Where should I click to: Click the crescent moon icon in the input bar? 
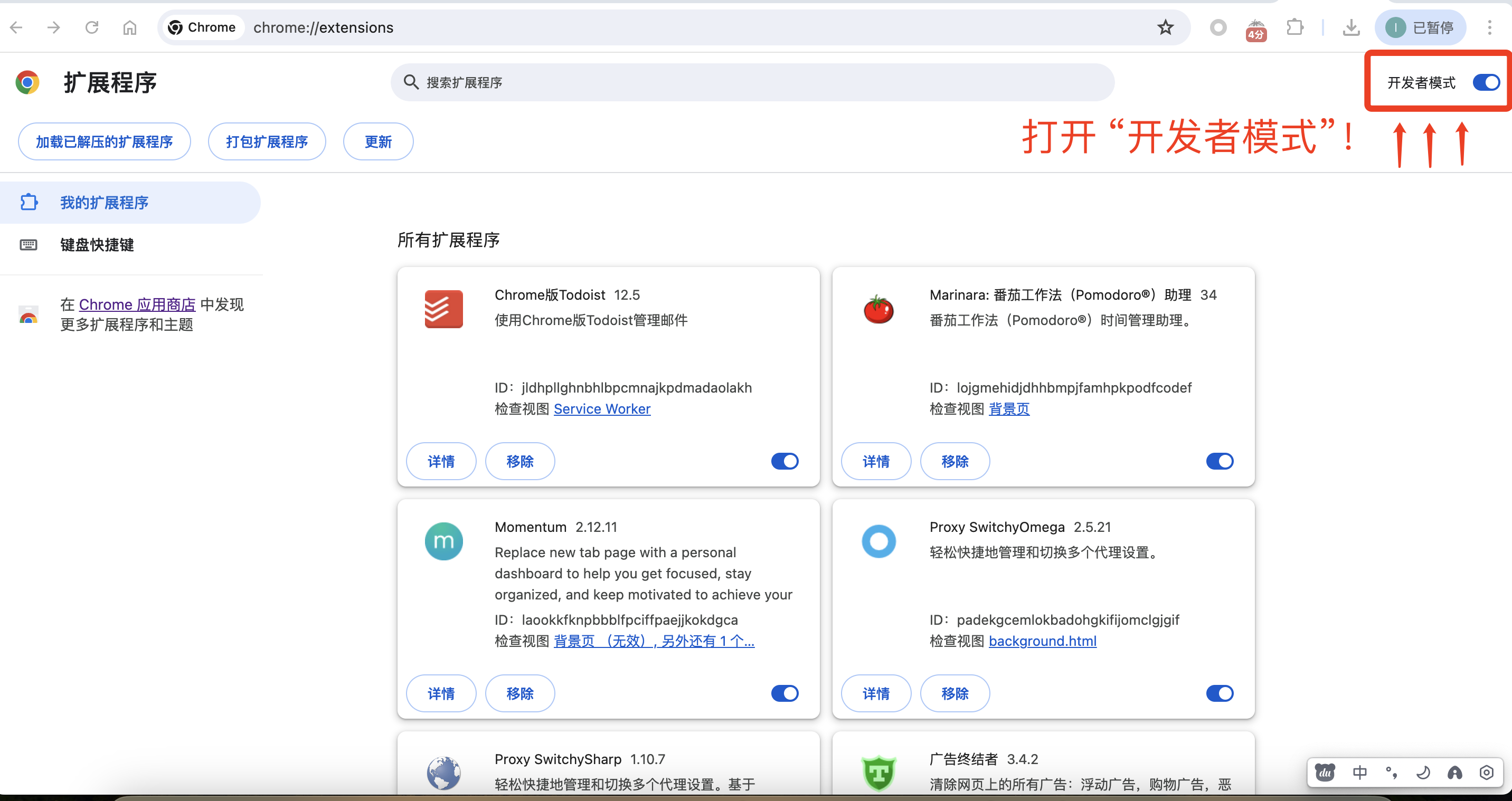(x=1423, y=773)
